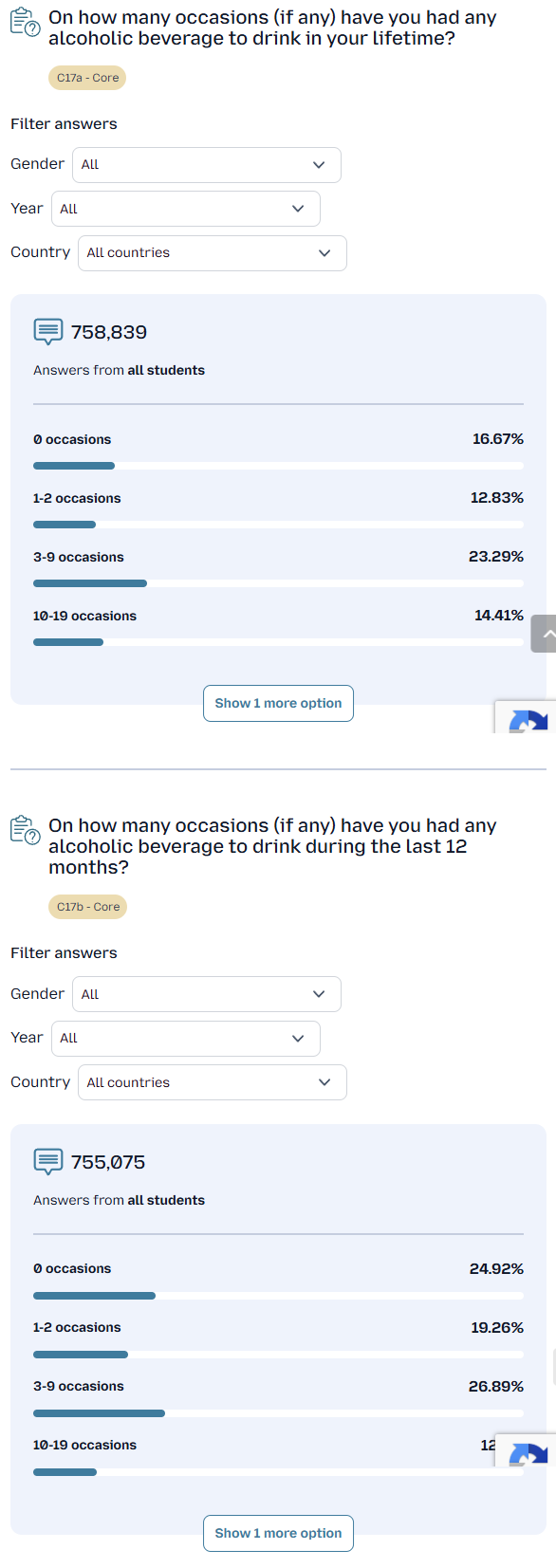Open the first Gender filter dropdown

[x=207, y=165]
